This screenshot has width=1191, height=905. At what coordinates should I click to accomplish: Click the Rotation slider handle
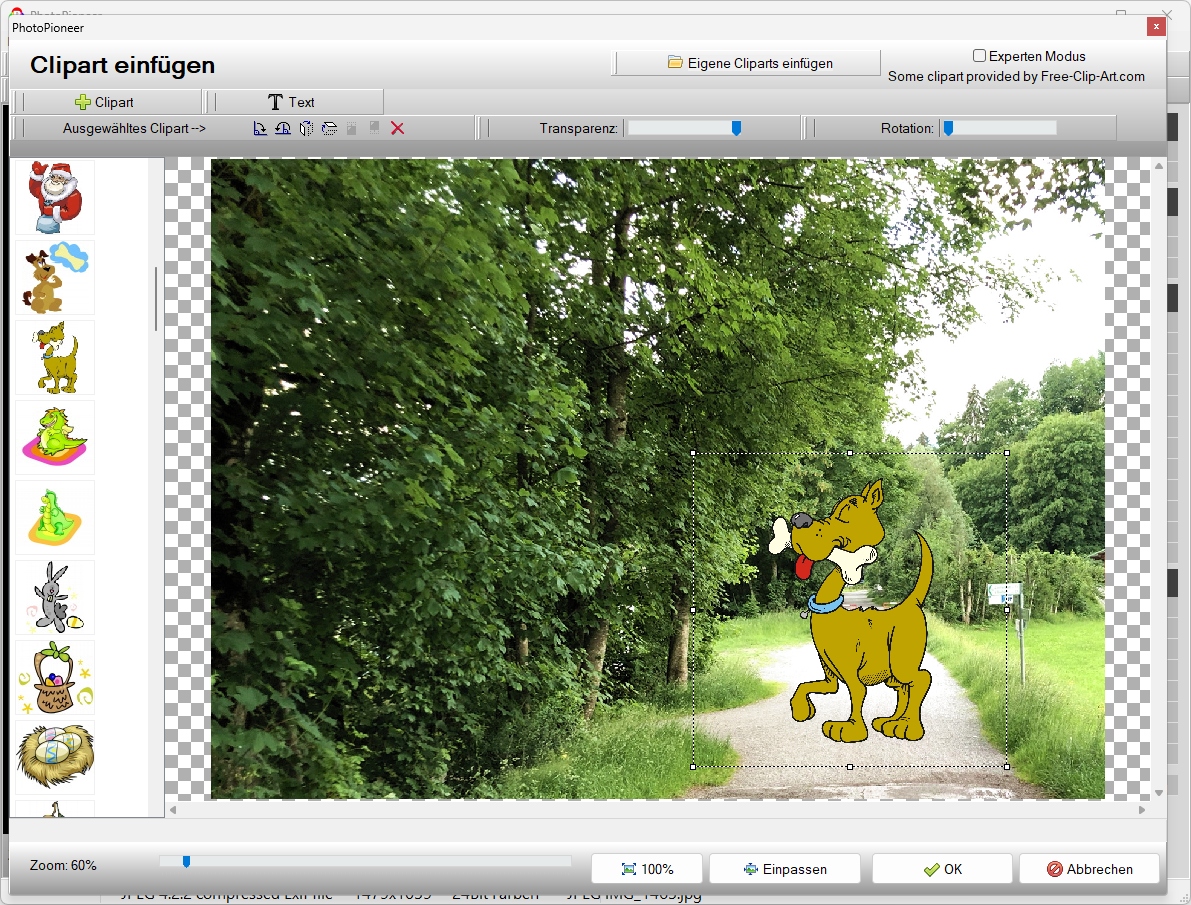point(948,128)
